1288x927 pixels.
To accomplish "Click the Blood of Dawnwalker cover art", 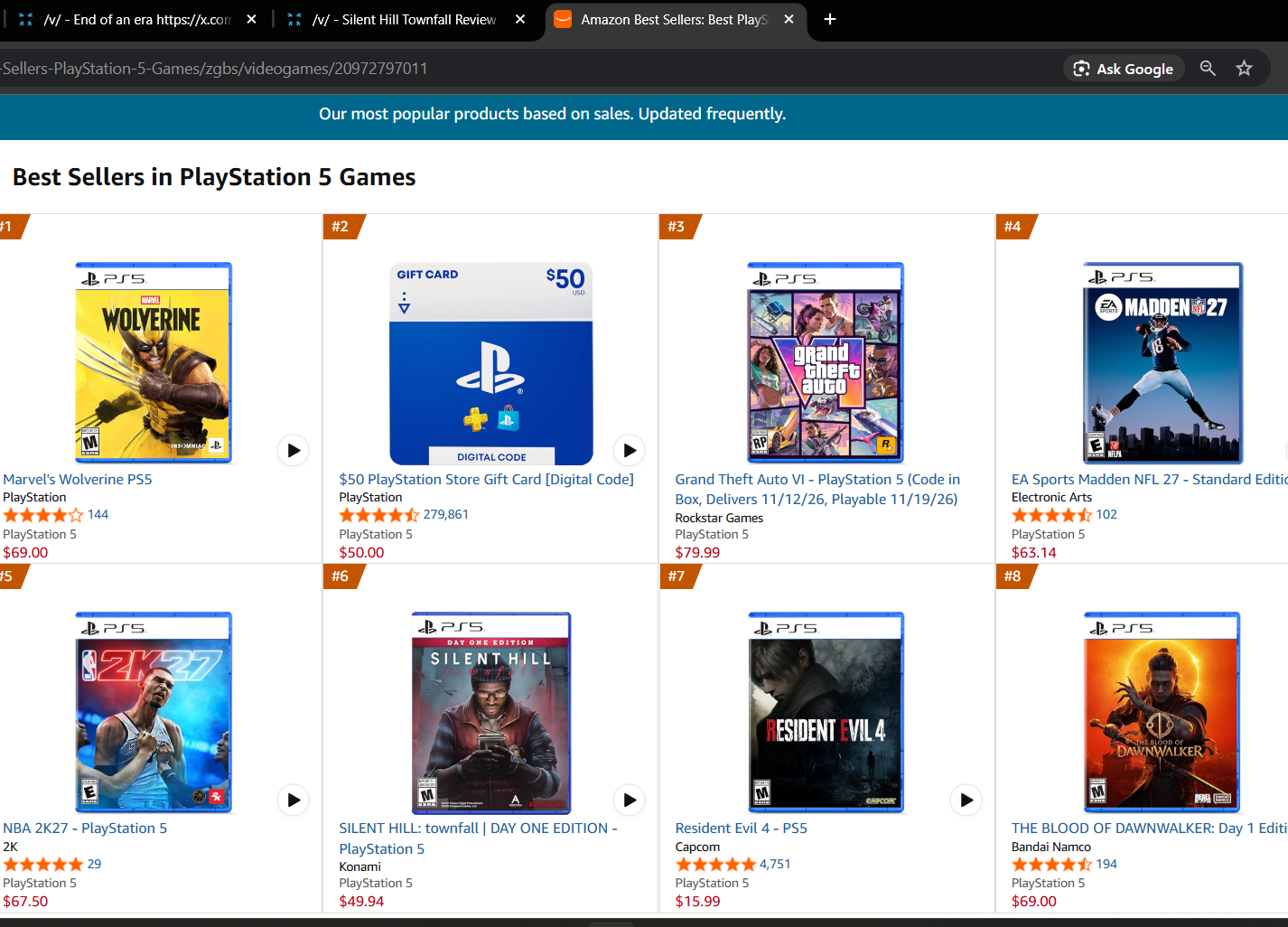I will coord(1162,712).
